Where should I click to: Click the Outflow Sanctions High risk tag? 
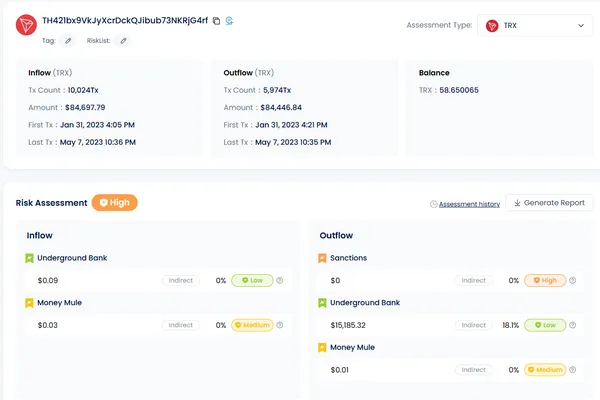point(545,281)
